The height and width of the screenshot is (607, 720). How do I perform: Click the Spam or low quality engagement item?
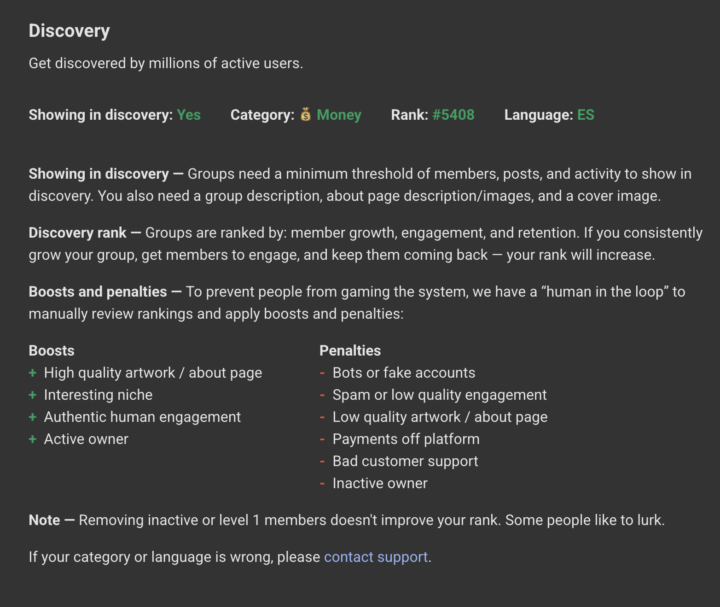439,395
